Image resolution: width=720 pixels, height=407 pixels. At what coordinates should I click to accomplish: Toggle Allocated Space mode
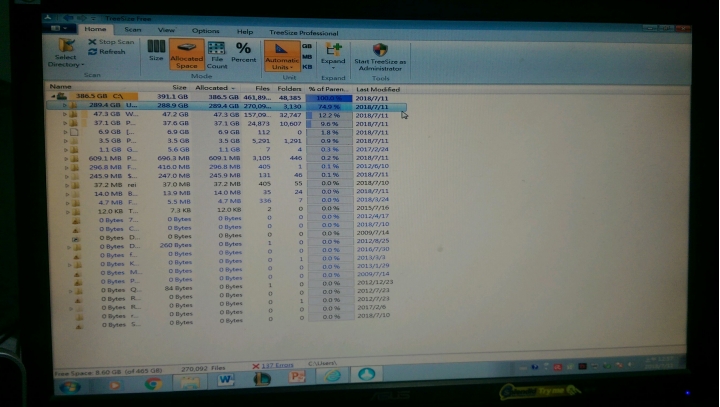tap(186, 55)
